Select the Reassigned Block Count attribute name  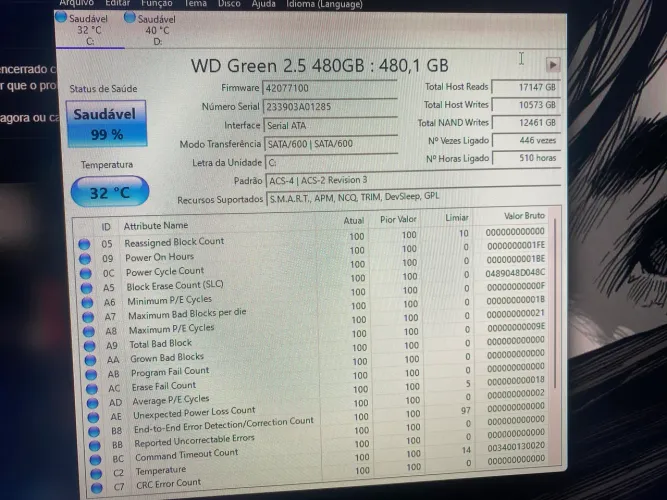(174, 242)
